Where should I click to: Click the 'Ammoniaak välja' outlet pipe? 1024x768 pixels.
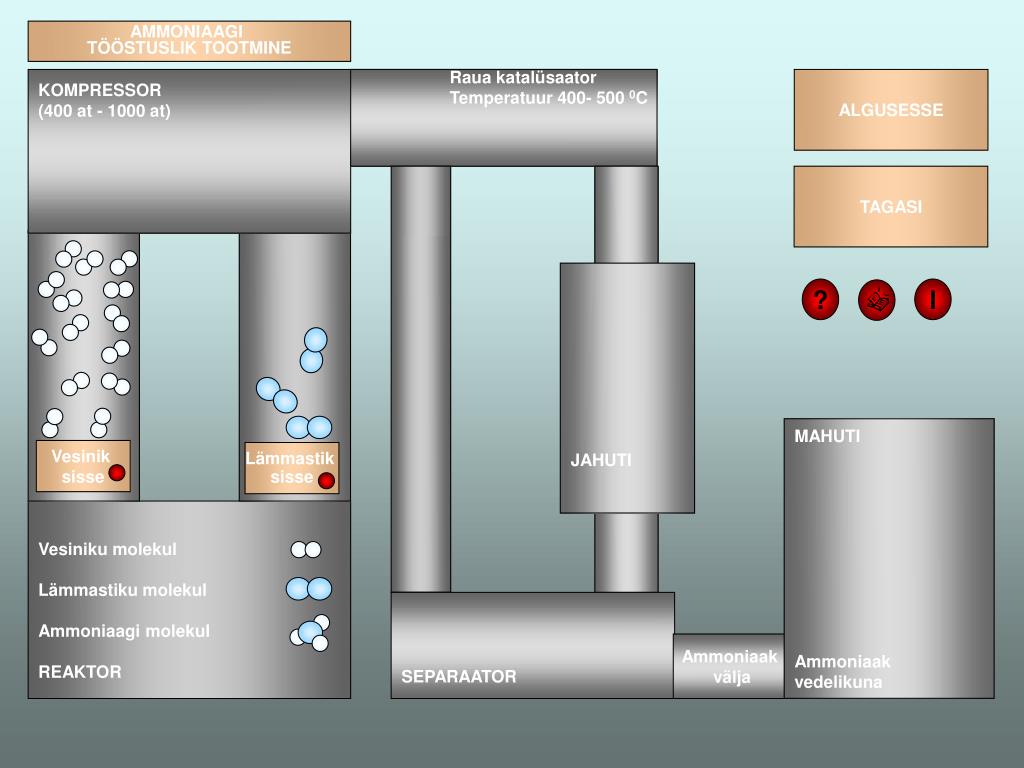[x=729, y=666]
